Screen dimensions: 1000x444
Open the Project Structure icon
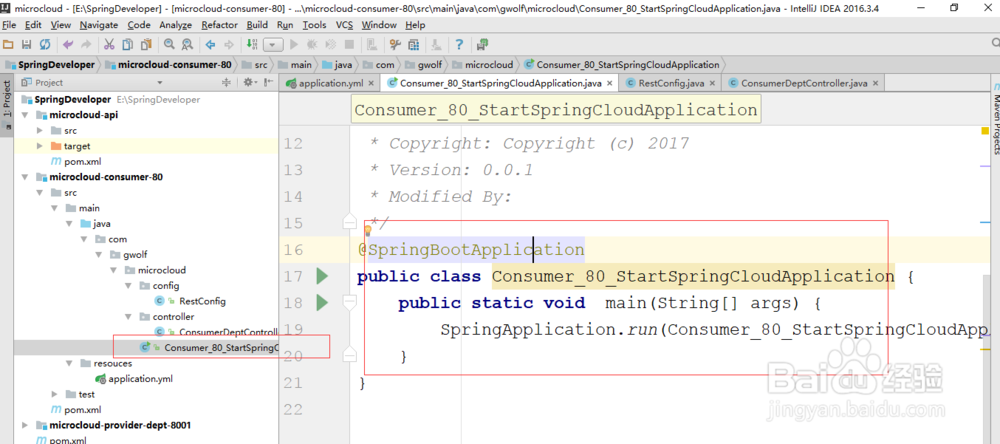pos(413,45)
